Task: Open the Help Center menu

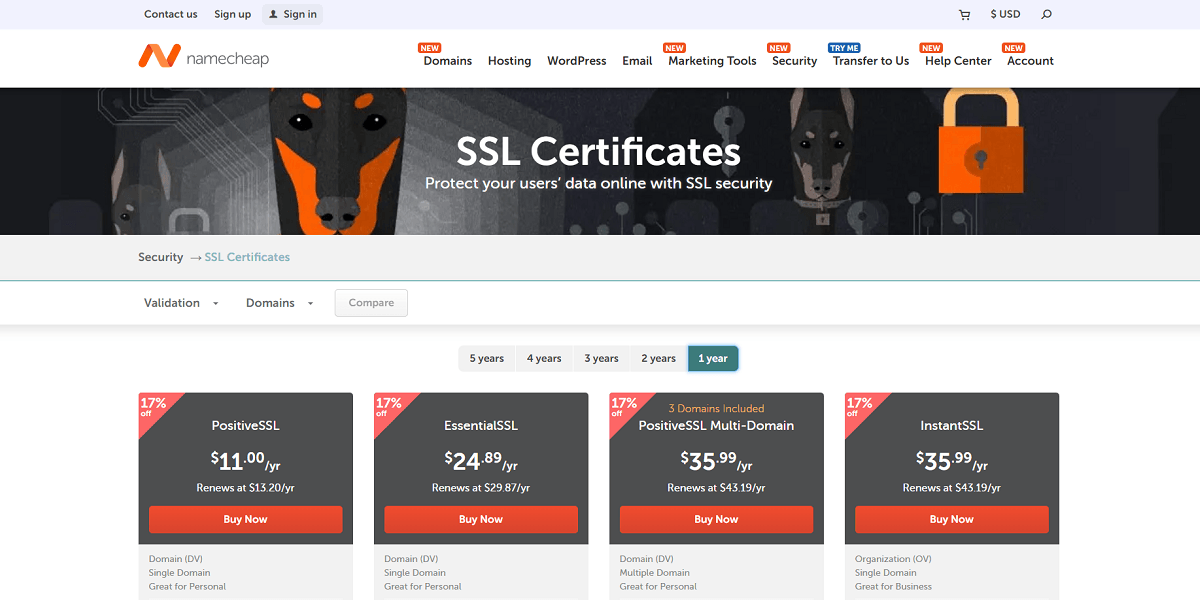Action: coord(958,61)
